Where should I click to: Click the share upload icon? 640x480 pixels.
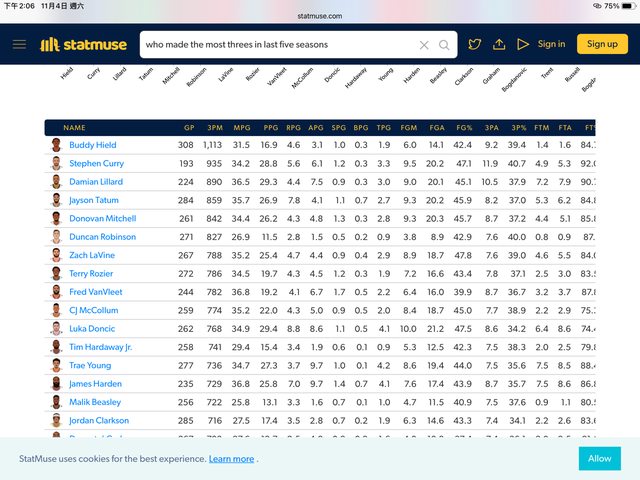point(499,45)
